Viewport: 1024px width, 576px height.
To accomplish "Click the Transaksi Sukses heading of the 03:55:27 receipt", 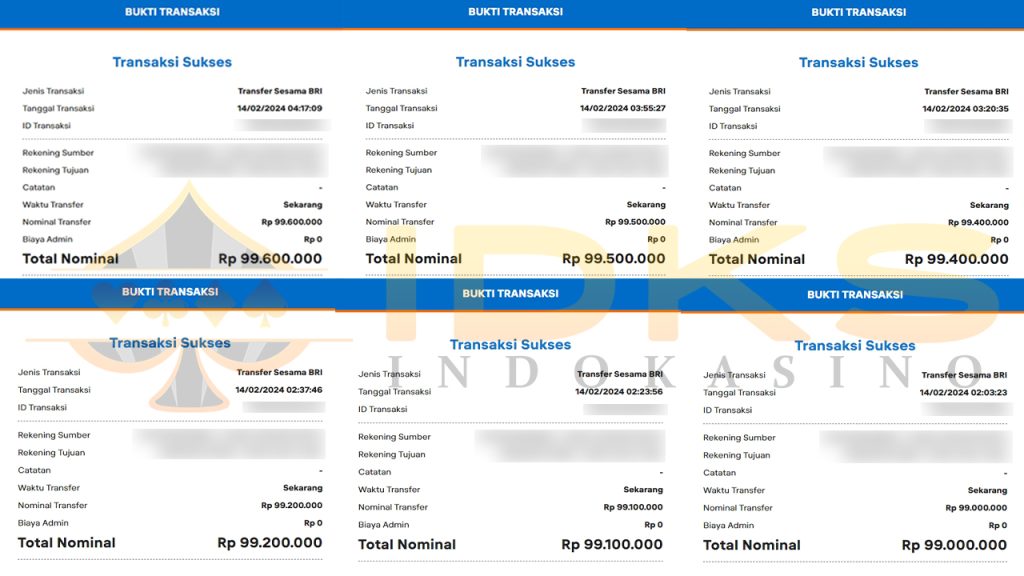I will tap(515, 62).
